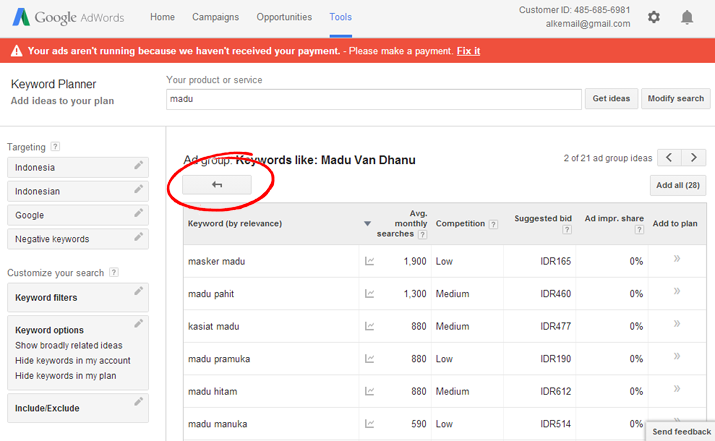
Task: Click Hide keywords in my account option
Action: pyautogui.click(x=73, y=360)
